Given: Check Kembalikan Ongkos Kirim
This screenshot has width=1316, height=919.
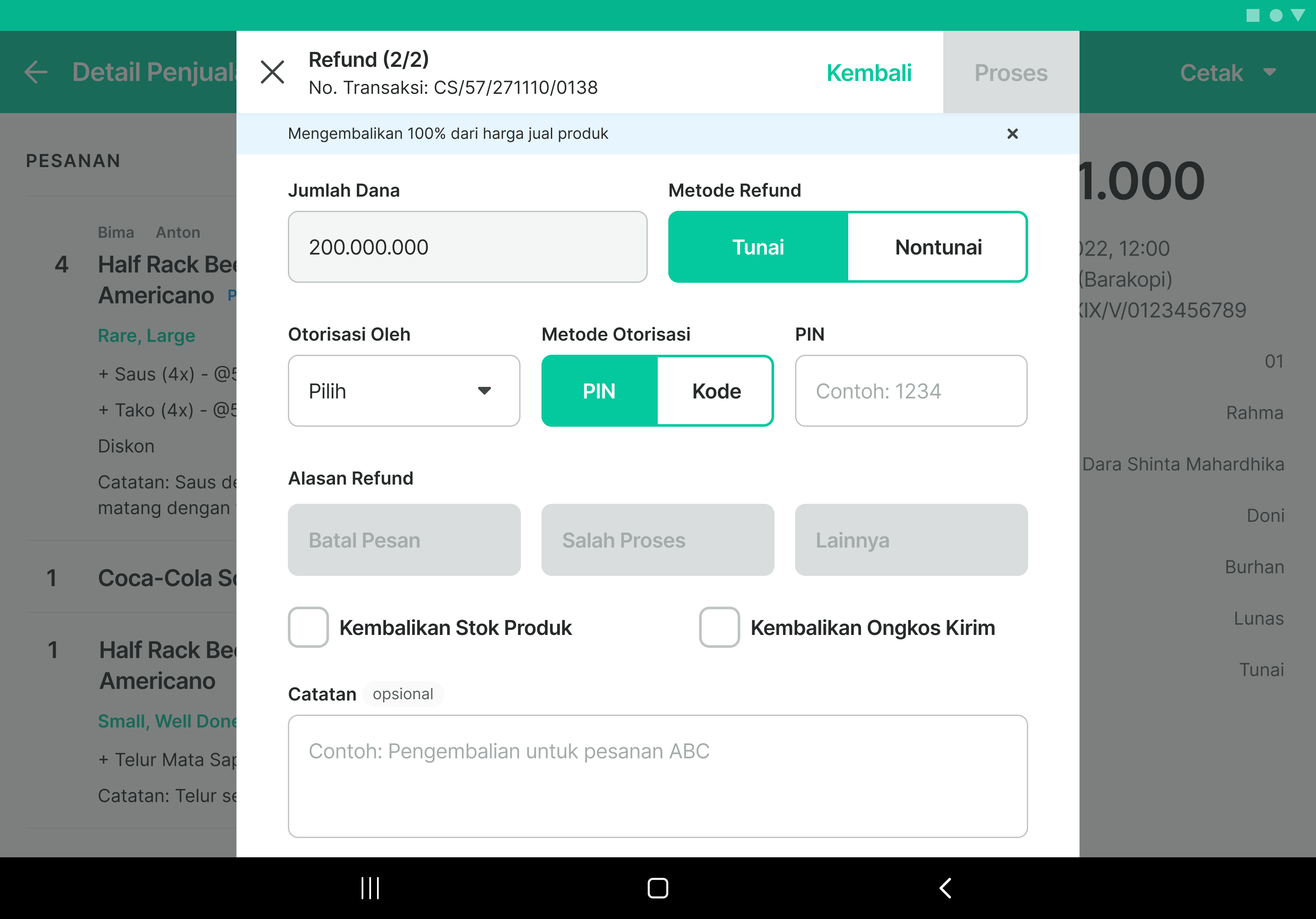Looking at the screenshot, I should coord(719,627).
